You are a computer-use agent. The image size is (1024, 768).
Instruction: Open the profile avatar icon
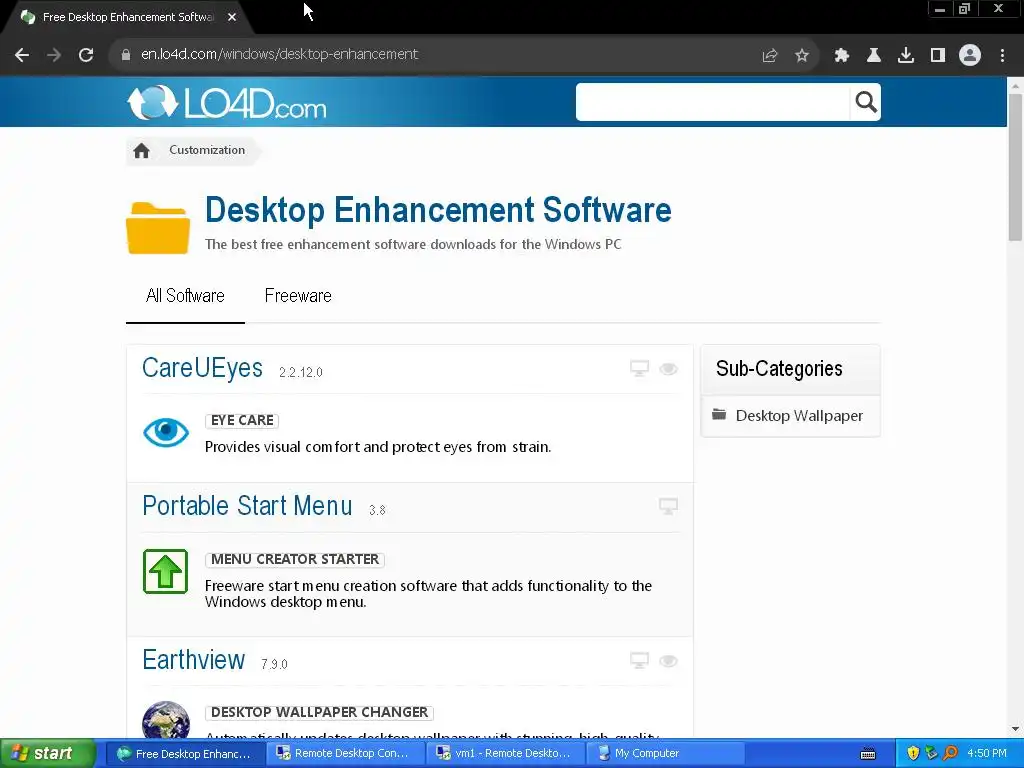(x=970, y=56)
